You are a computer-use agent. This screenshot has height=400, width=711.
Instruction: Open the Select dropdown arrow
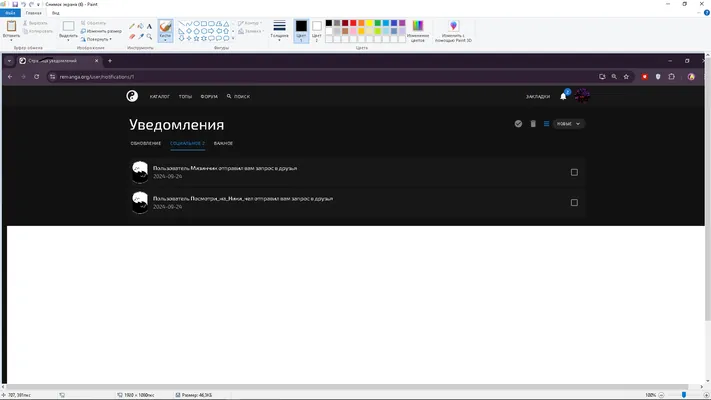(68, 40)
